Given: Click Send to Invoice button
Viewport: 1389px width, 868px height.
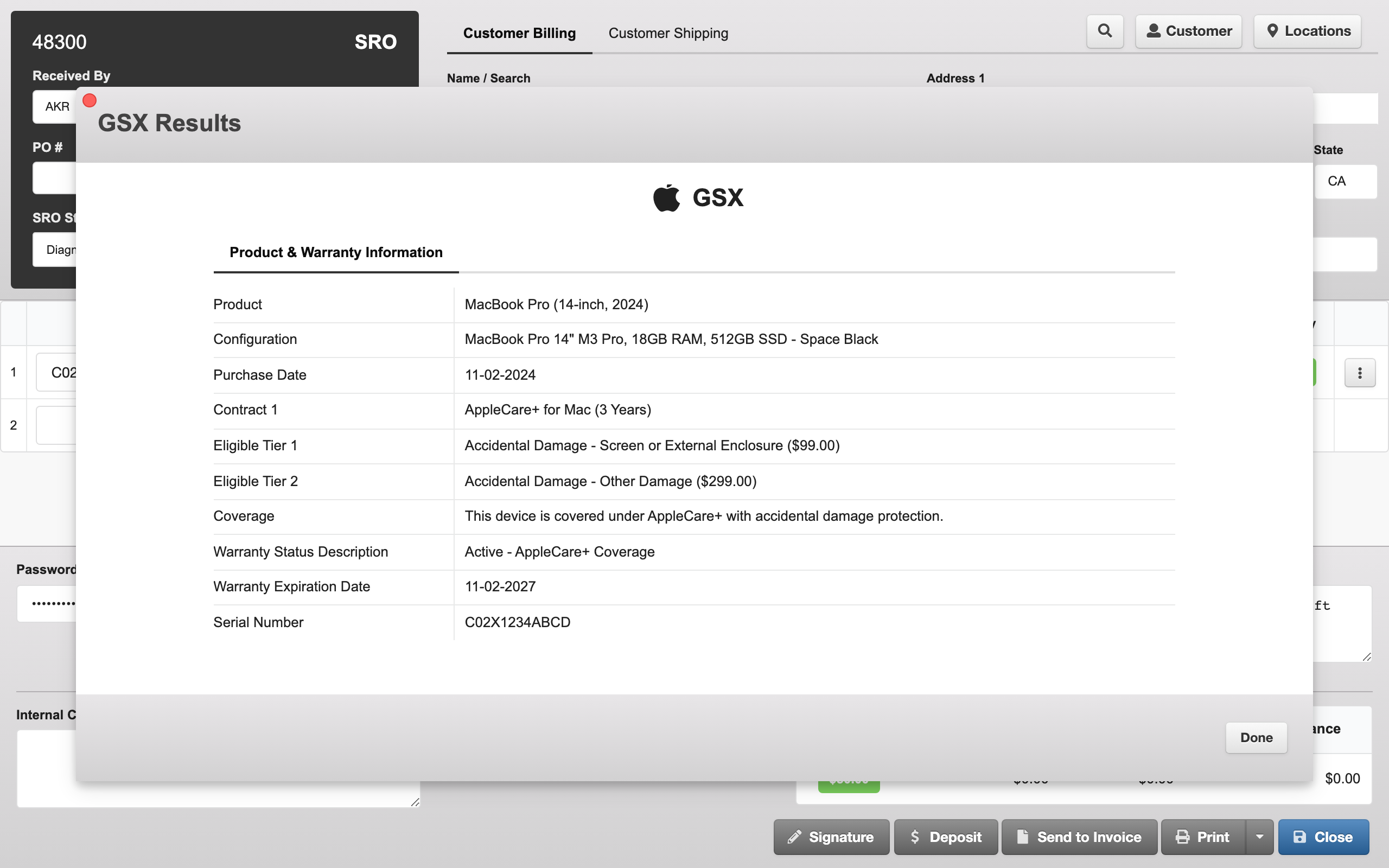Looking at the screenshot, I should pos(1079,837).
